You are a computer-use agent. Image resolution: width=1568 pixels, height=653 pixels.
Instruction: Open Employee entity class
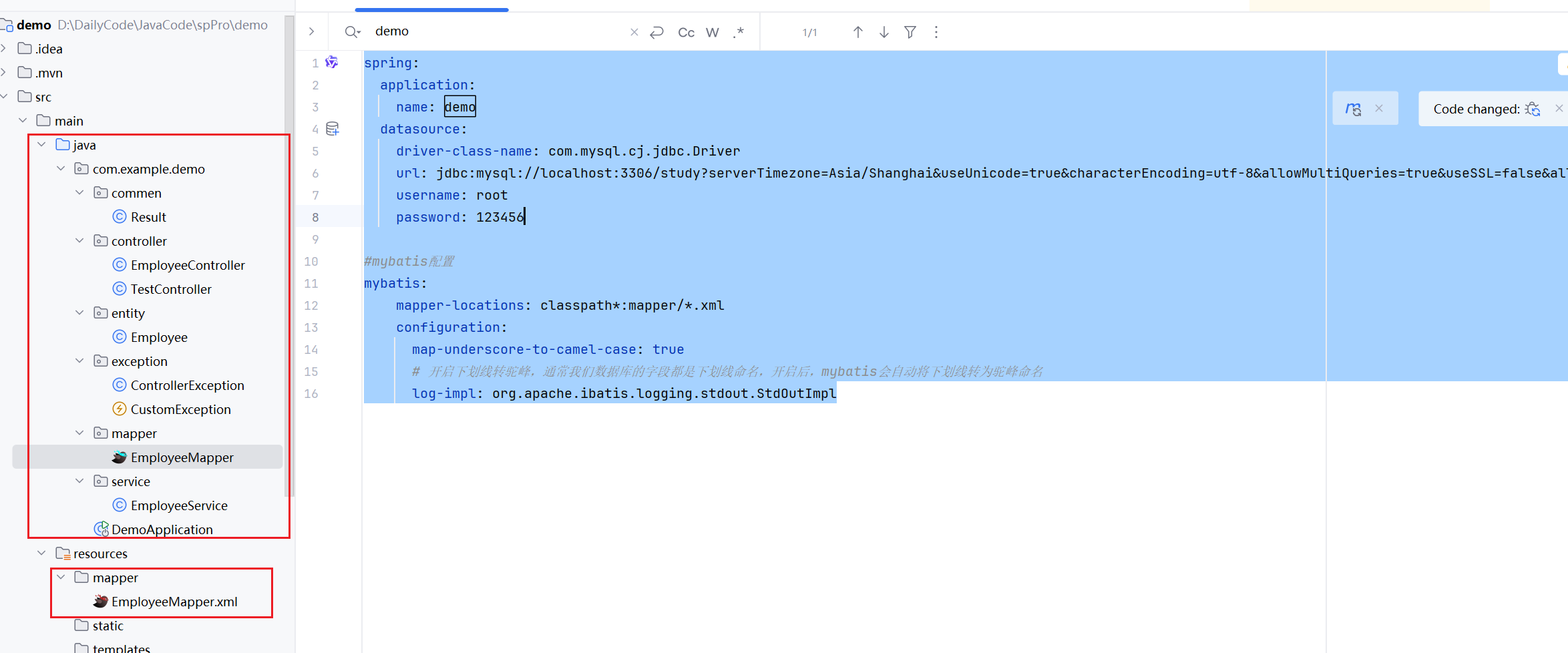[159, 337]
